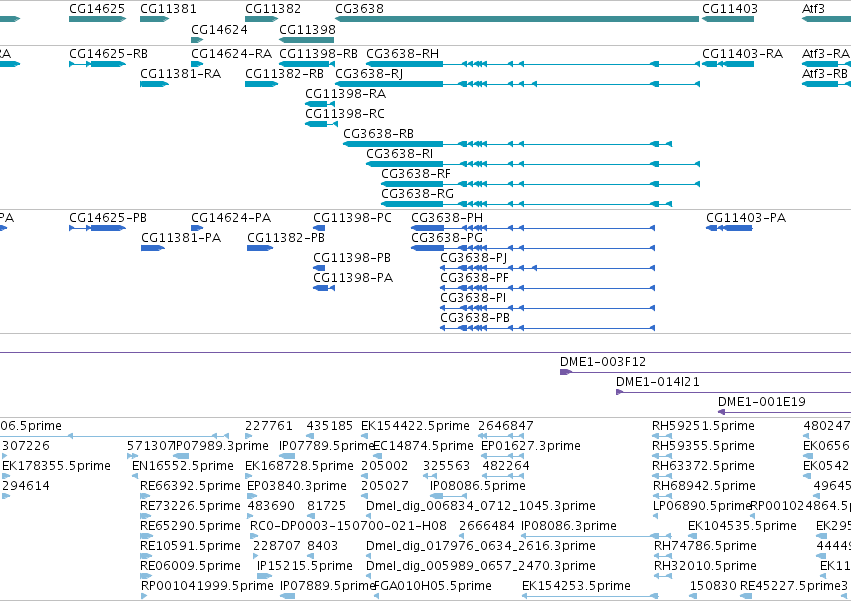851x601 pixels.
Task: Click transcript CG11398-RC
Action: coord(345,114)
